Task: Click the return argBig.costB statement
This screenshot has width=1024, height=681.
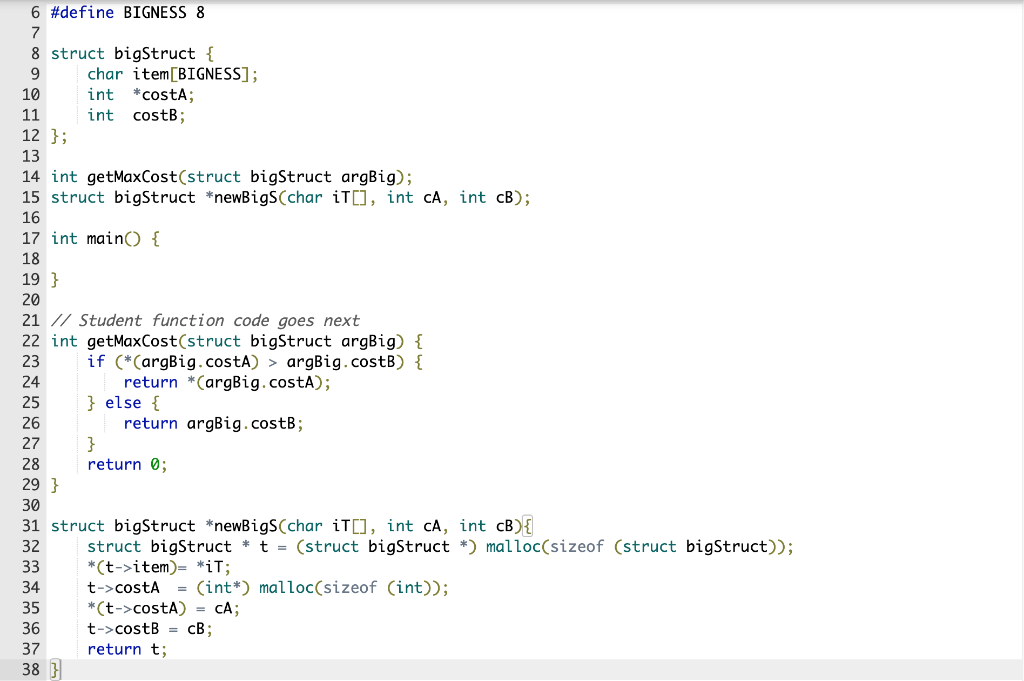Action: 215,423
